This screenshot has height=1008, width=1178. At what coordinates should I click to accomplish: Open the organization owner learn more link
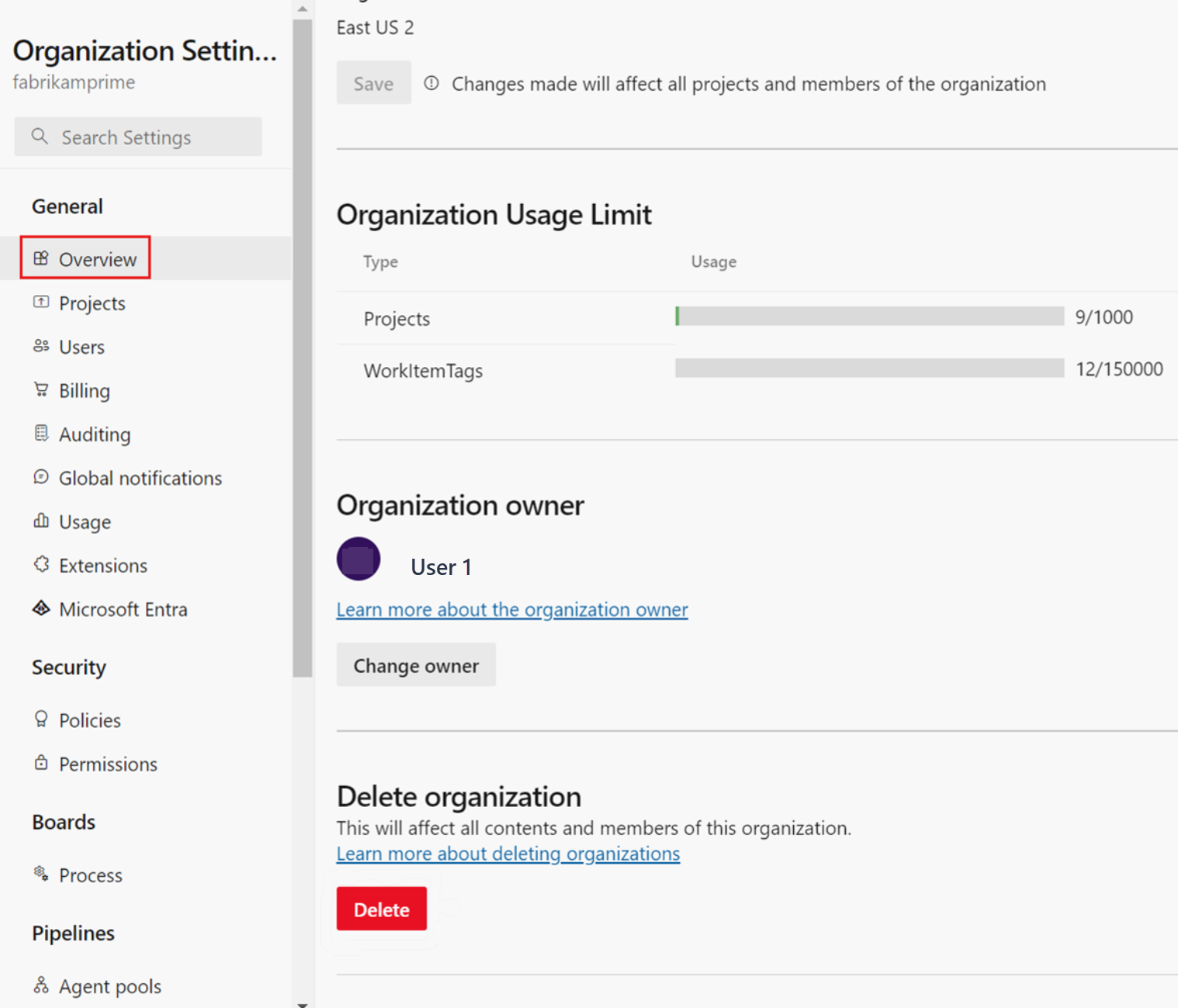click(511, 610)
